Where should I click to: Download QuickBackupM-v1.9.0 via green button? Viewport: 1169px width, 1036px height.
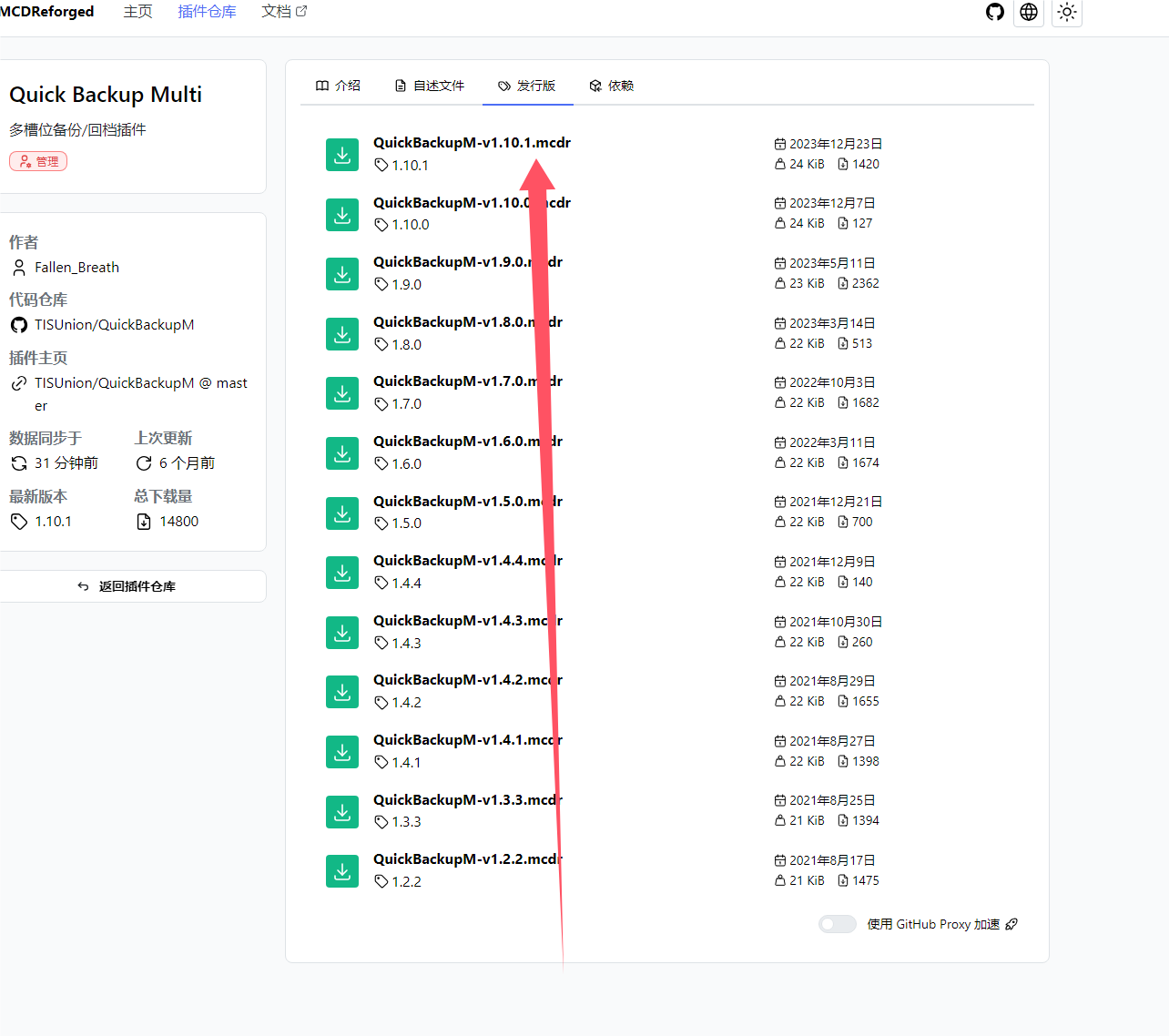342,274
